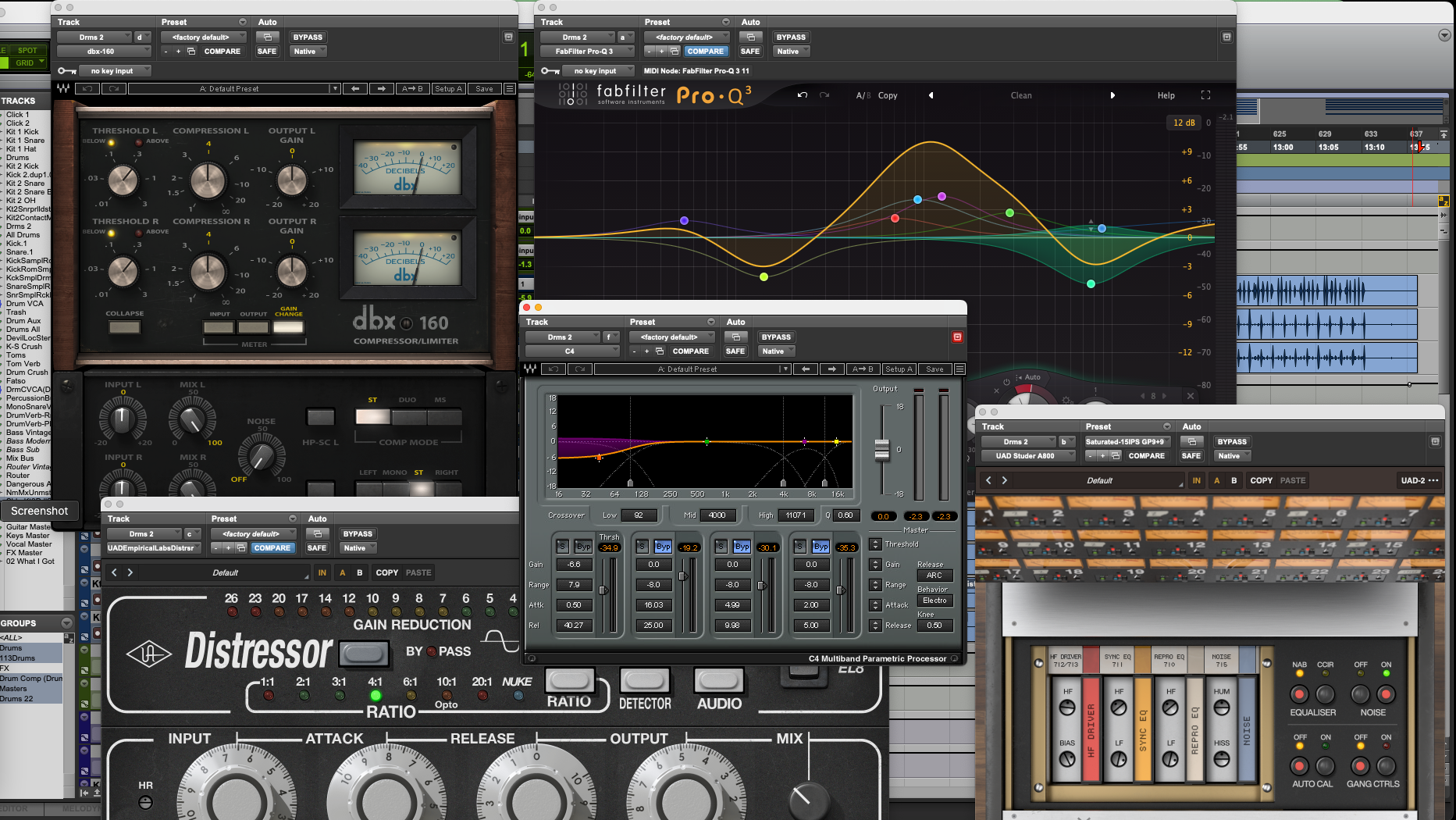Screen dimensions: 1456x820
Task: Toggle the ST comp mode switch on dbx 160
Action: (x=372, y=416)
